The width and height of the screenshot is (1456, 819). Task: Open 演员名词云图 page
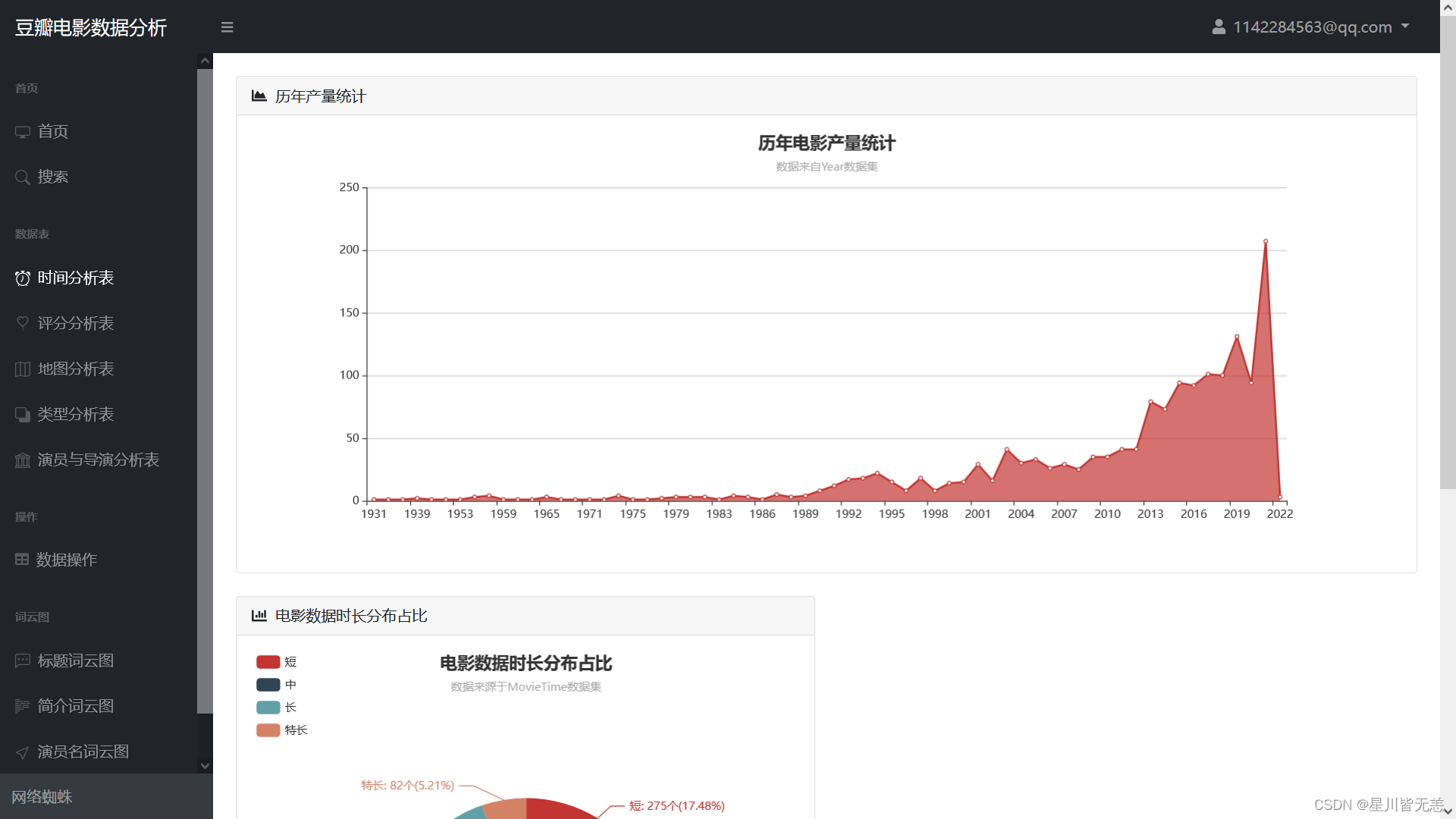(99, 752)
